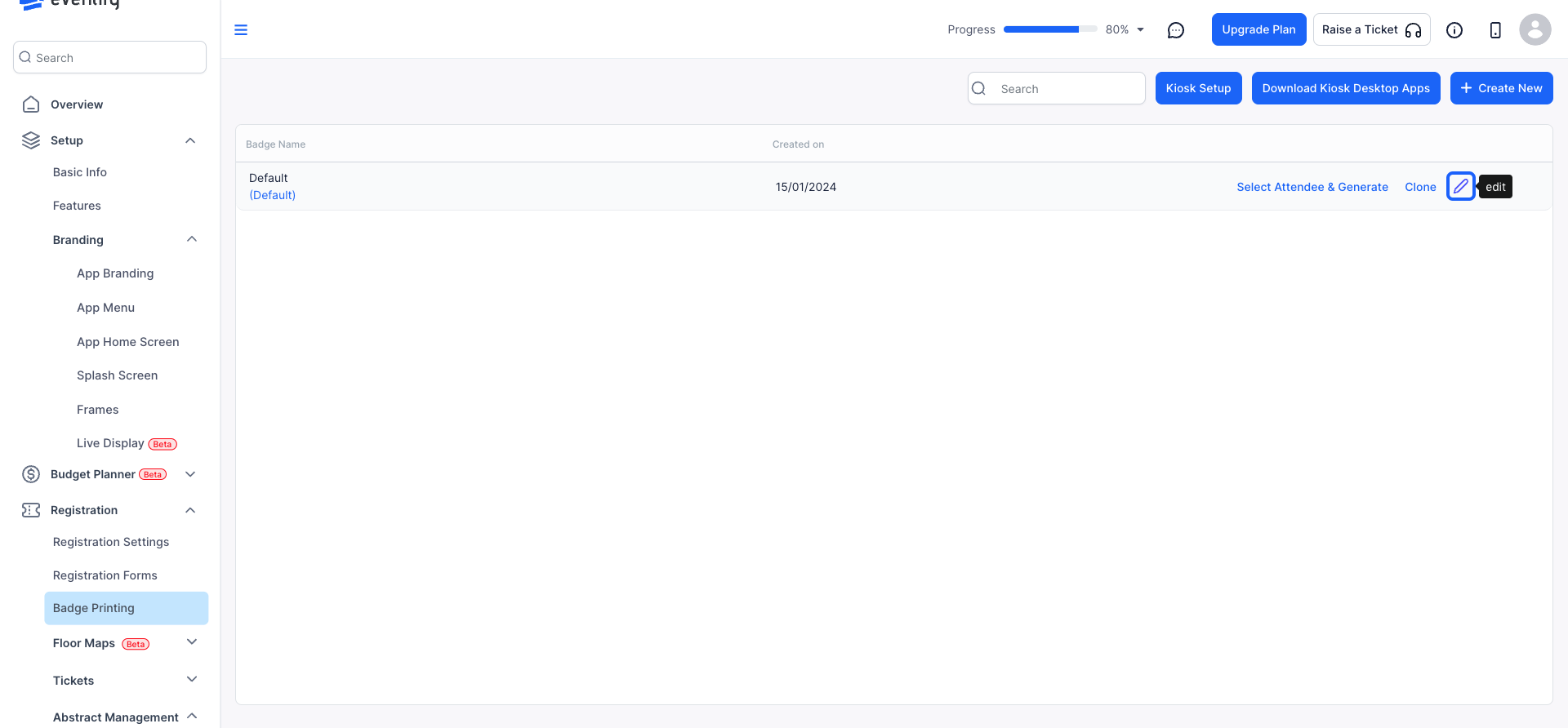This screenshot has height=728, width=1568.
Task: Clone the Default badge
Action: pyautogui.click(x=1420, y=187)
